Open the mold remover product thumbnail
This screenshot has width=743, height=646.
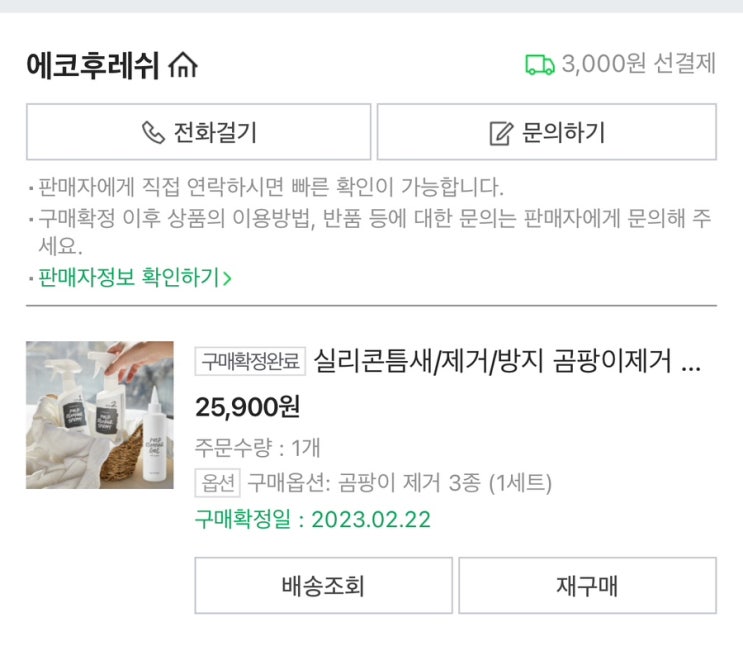coord(100,414)
